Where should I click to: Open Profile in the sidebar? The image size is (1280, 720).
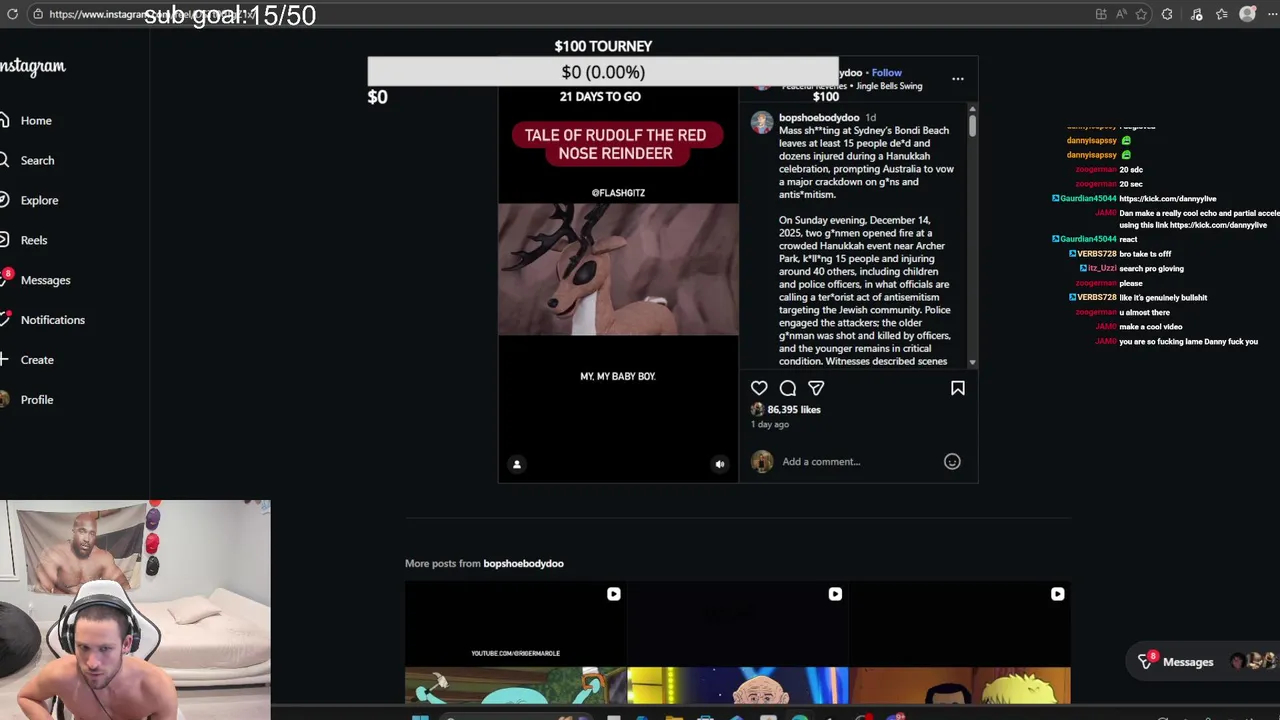pos(27,400)
